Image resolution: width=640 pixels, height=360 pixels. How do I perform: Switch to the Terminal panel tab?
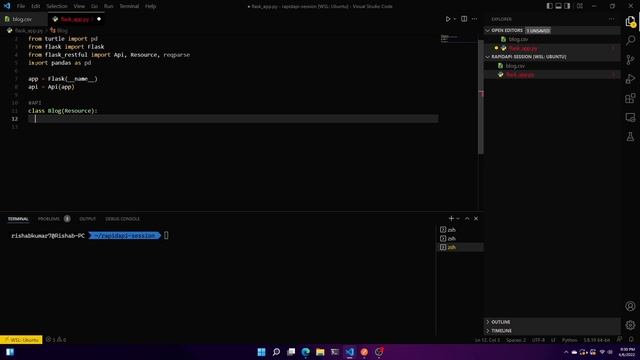click(x=18, y=219)
